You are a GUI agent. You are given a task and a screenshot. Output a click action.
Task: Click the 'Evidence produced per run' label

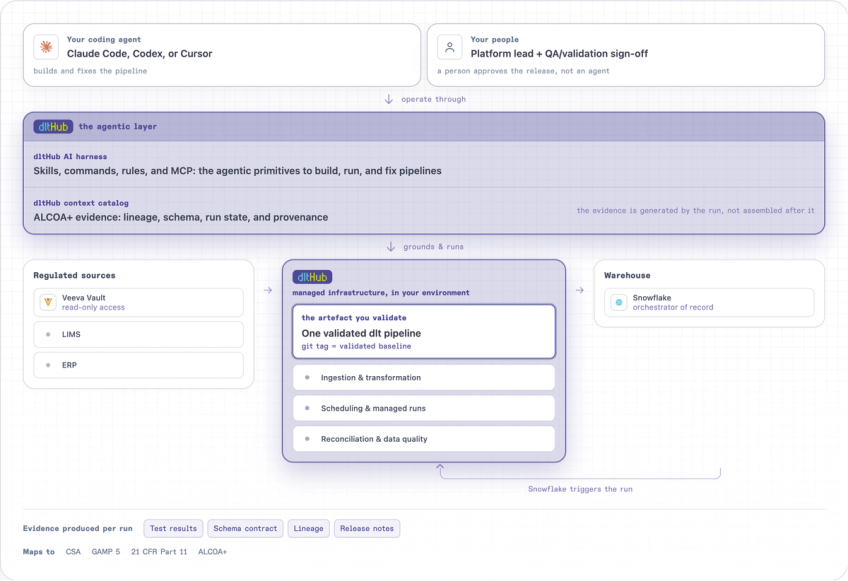click(x=78, y=529)
